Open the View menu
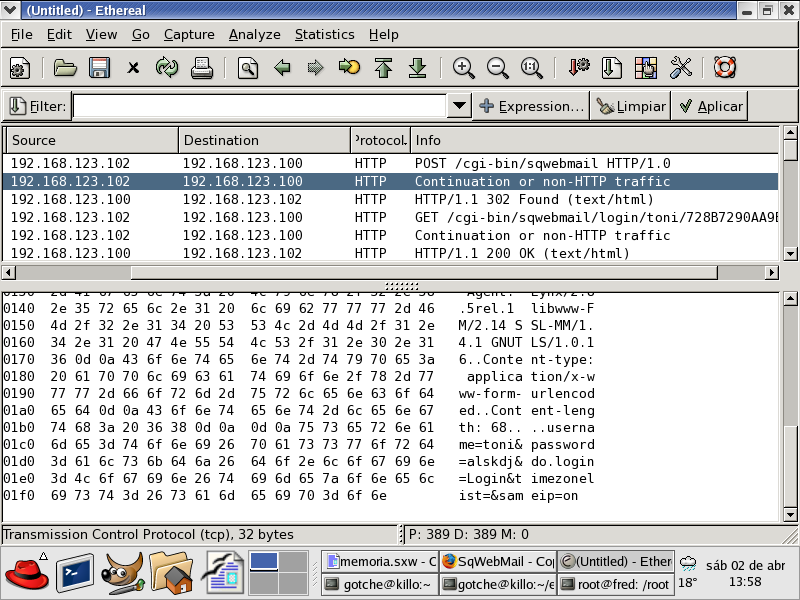 [101, 34]
